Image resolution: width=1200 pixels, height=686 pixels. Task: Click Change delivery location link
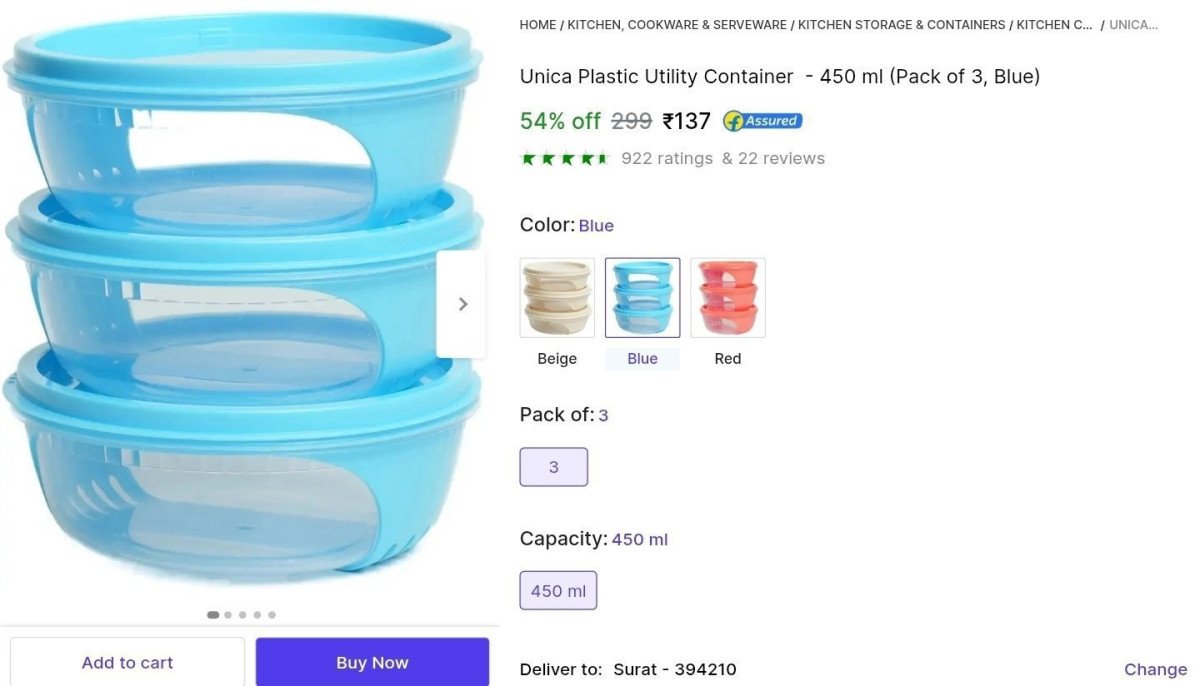click(1155, 669)
